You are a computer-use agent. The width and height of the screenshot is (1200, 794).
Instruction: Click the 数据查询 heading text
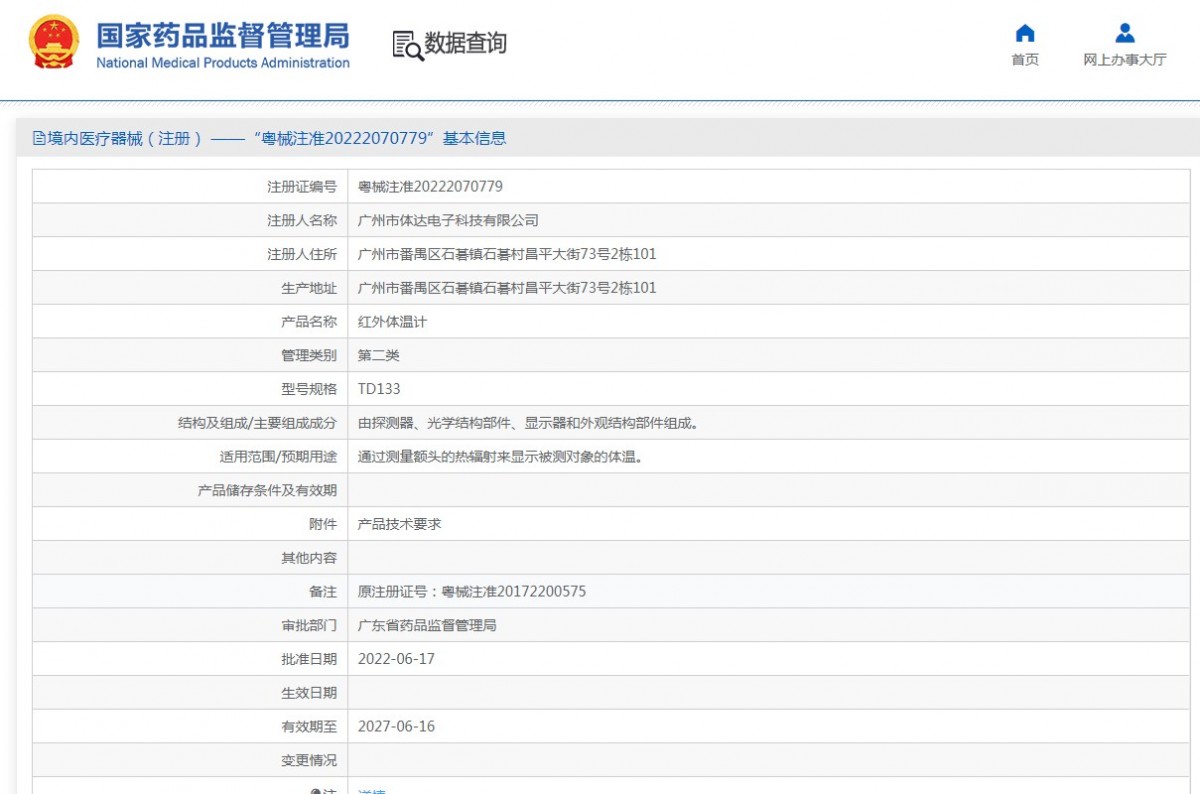click(466, 43)
